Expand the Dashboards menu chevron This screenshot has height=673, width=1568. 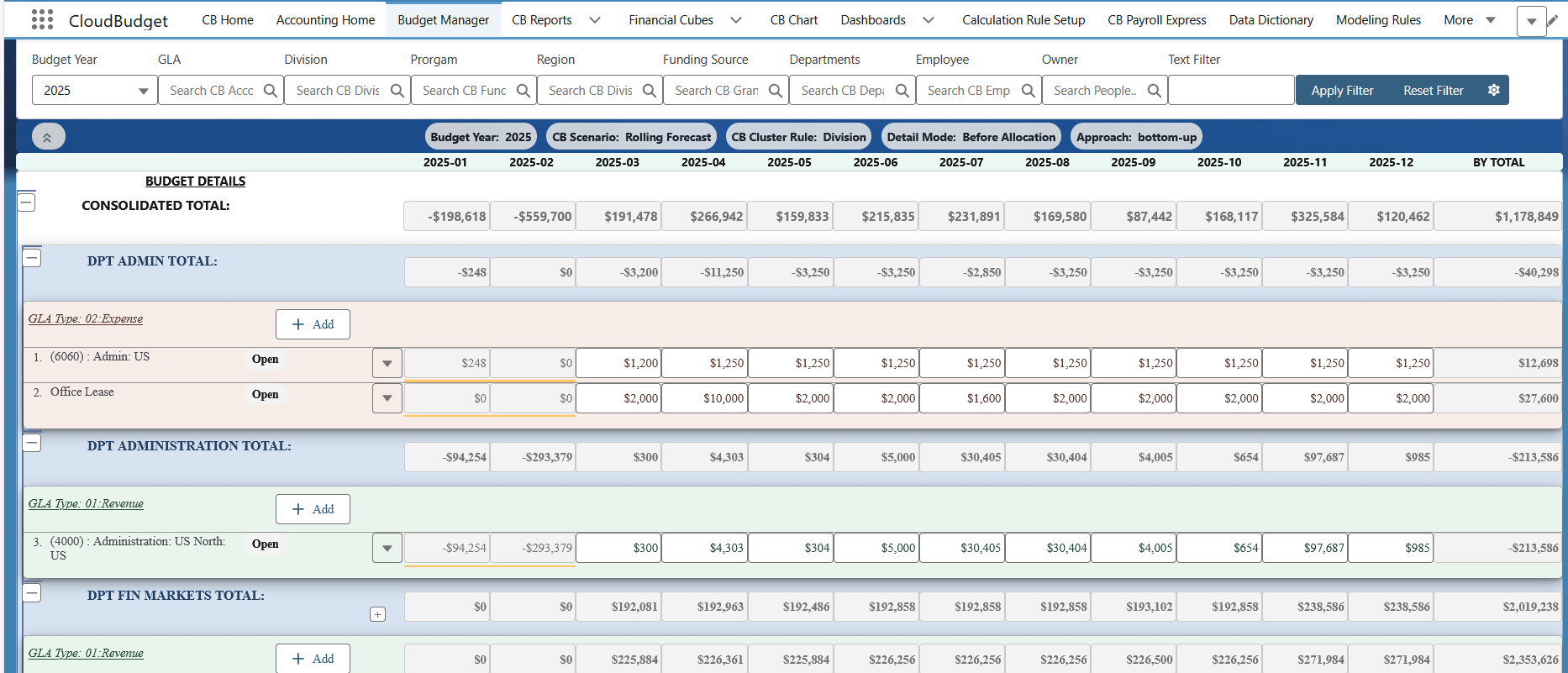(929, 20)
